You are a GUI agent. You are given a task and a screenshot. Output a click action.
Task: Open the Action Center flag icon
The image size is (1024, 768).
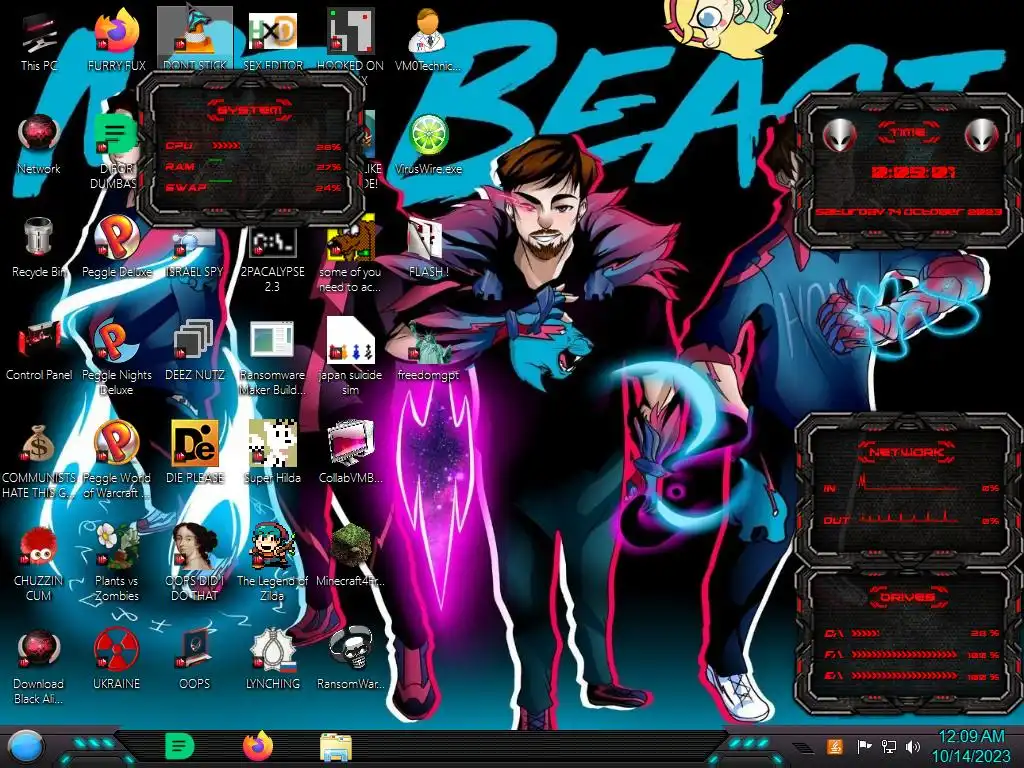pyautogui.click(x=864, y=746)
